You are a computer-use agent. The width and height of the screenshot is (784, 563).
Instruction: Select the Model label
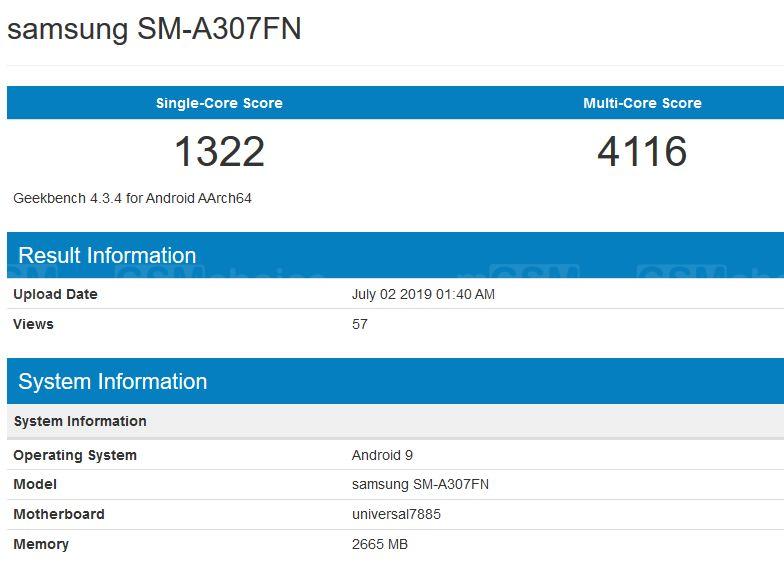pos(35,484)
